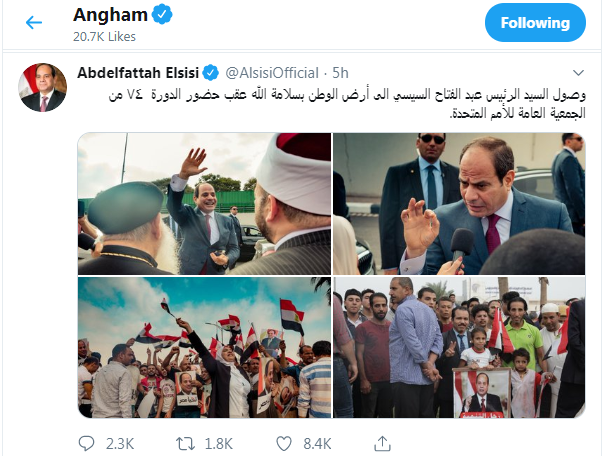Open Abdelfattah Elsisi profile avatar

[43, 88]
